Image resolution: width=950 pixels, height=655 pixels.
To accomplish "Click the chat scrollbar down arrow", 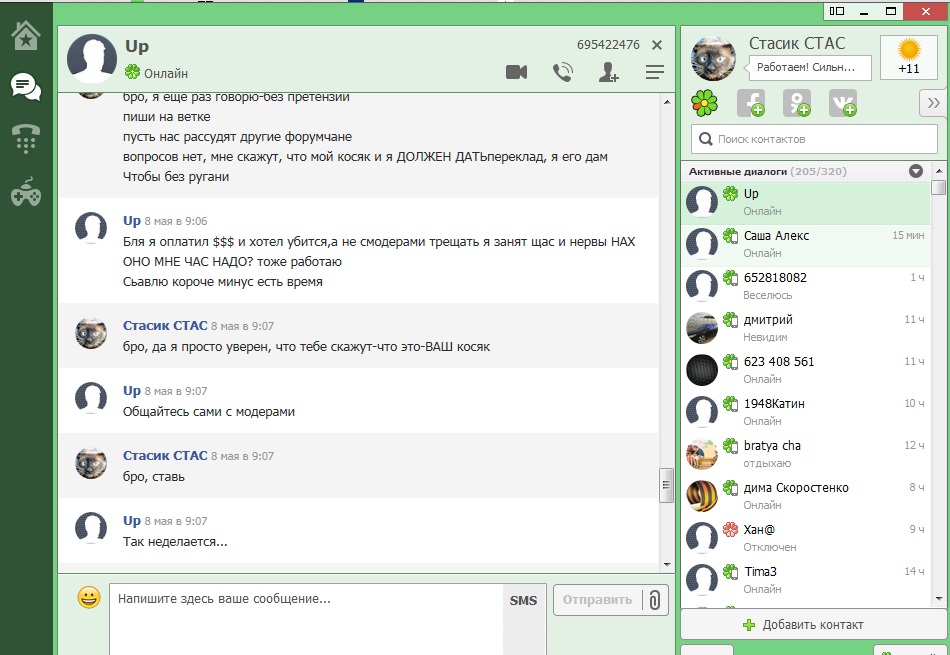I will (666, 565).
